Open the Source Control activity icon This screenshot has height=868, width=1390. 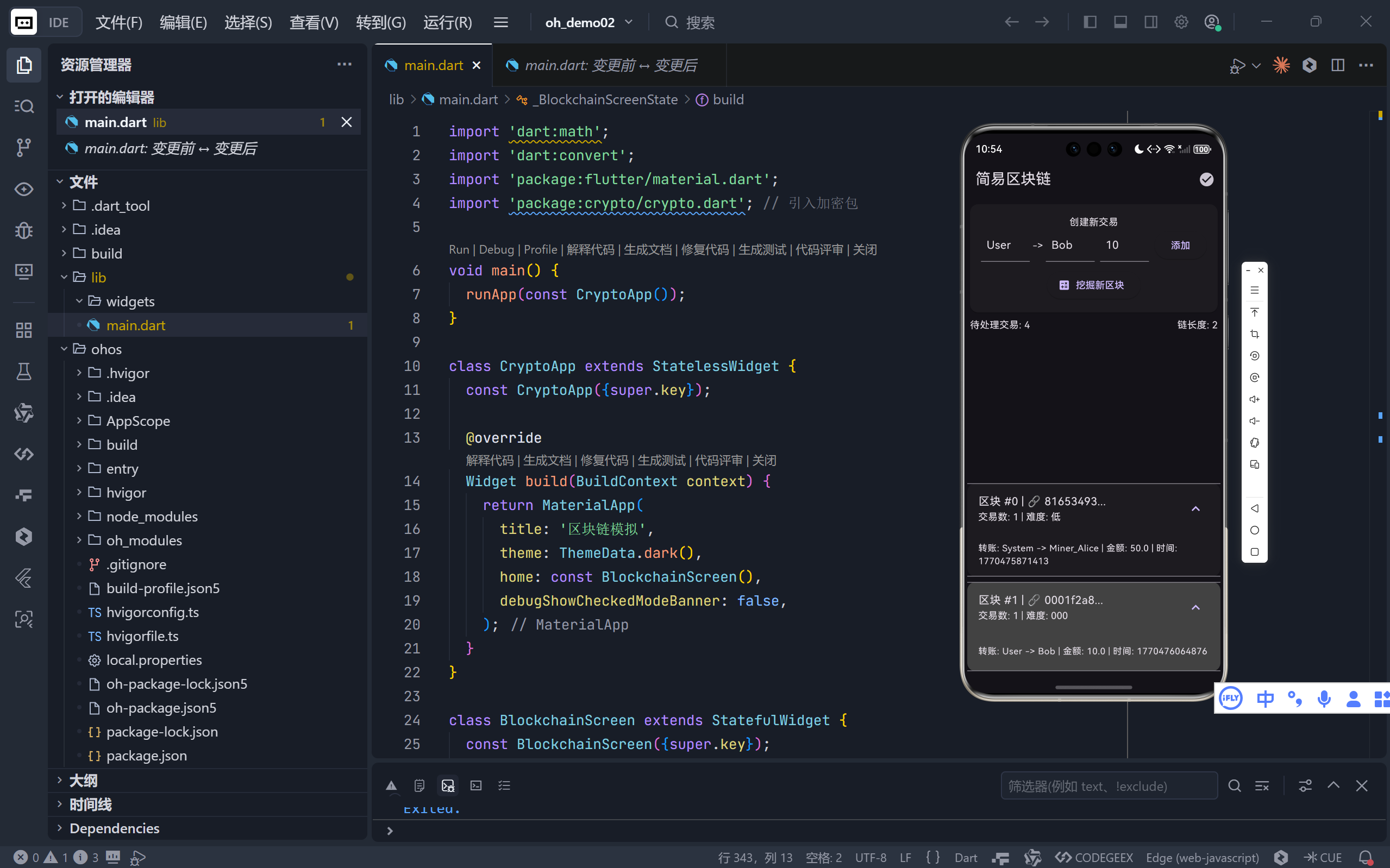pyautogui.click(x=23, y=148)
